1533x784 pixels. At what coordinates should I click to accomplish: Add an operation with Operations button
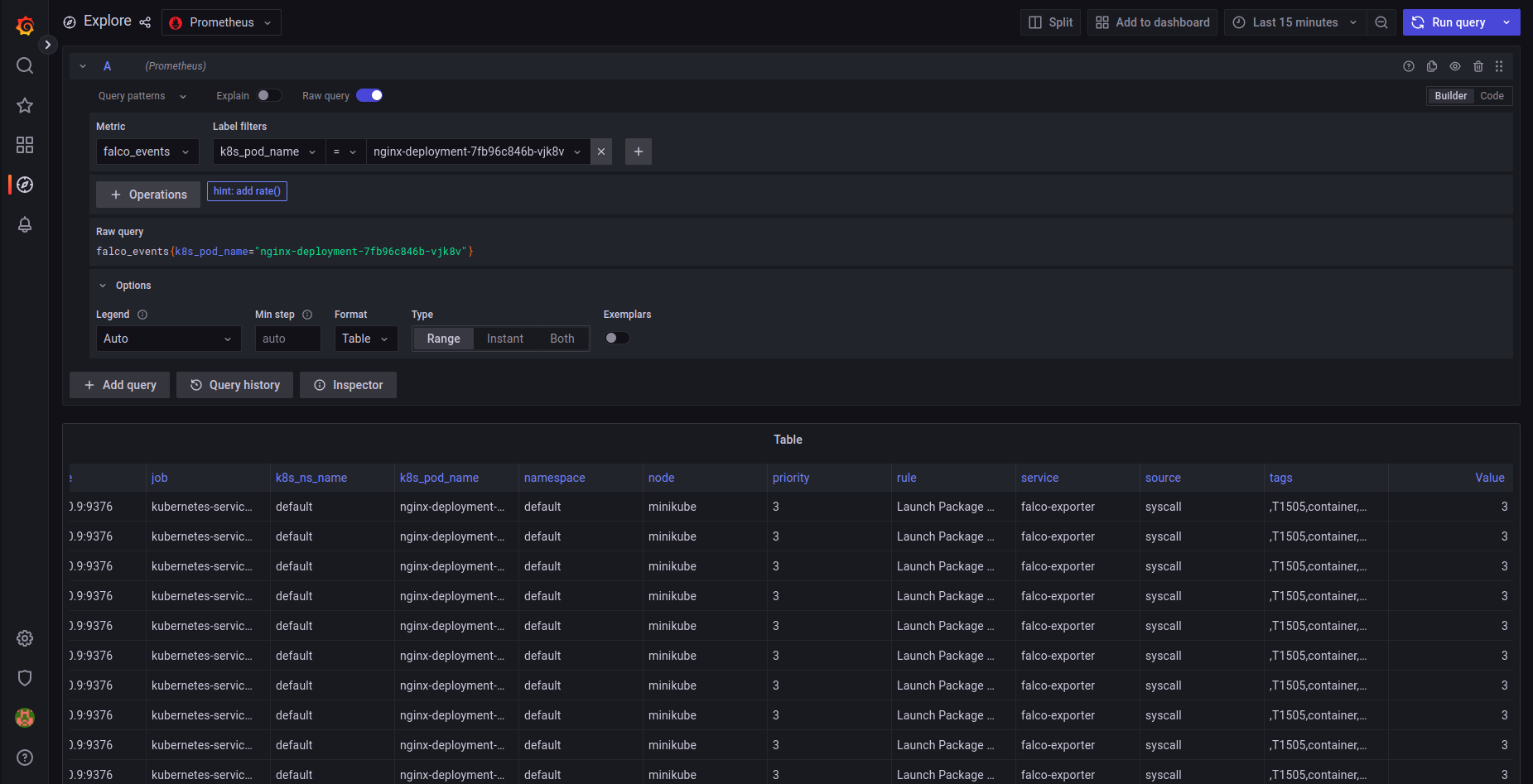(148, 195)
